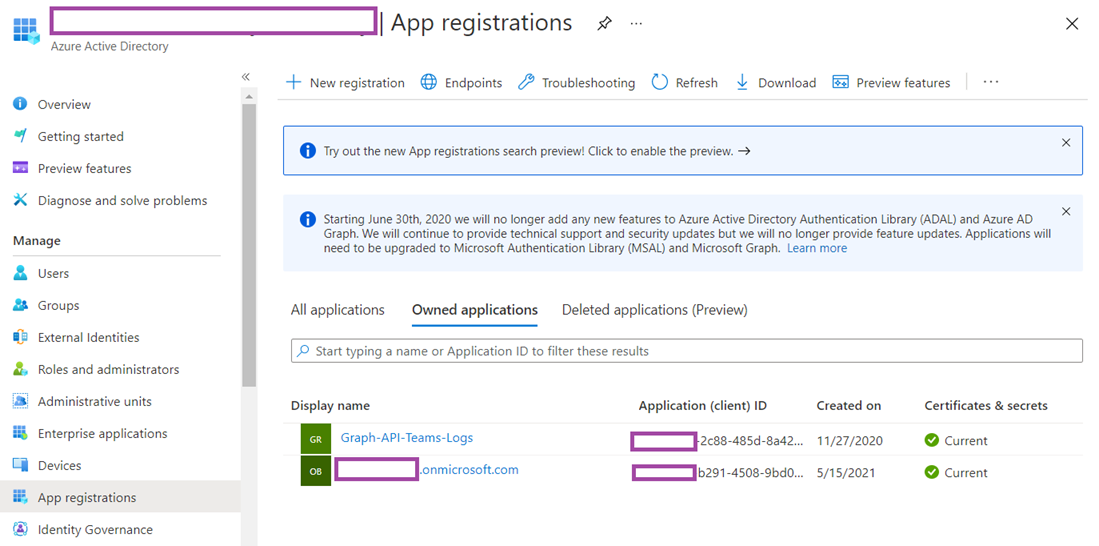Screen dimensions: 1099x546
Task: Click Current status for Graph-API-Teams-Logs
Action: (x=956, y=441)
